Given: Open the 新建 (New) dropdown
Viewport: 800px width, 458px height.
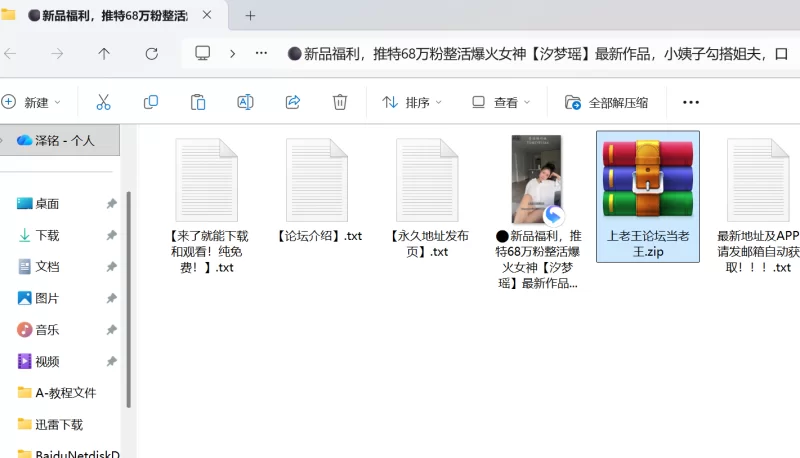Looking at the screenshot, I should point(32,102).
